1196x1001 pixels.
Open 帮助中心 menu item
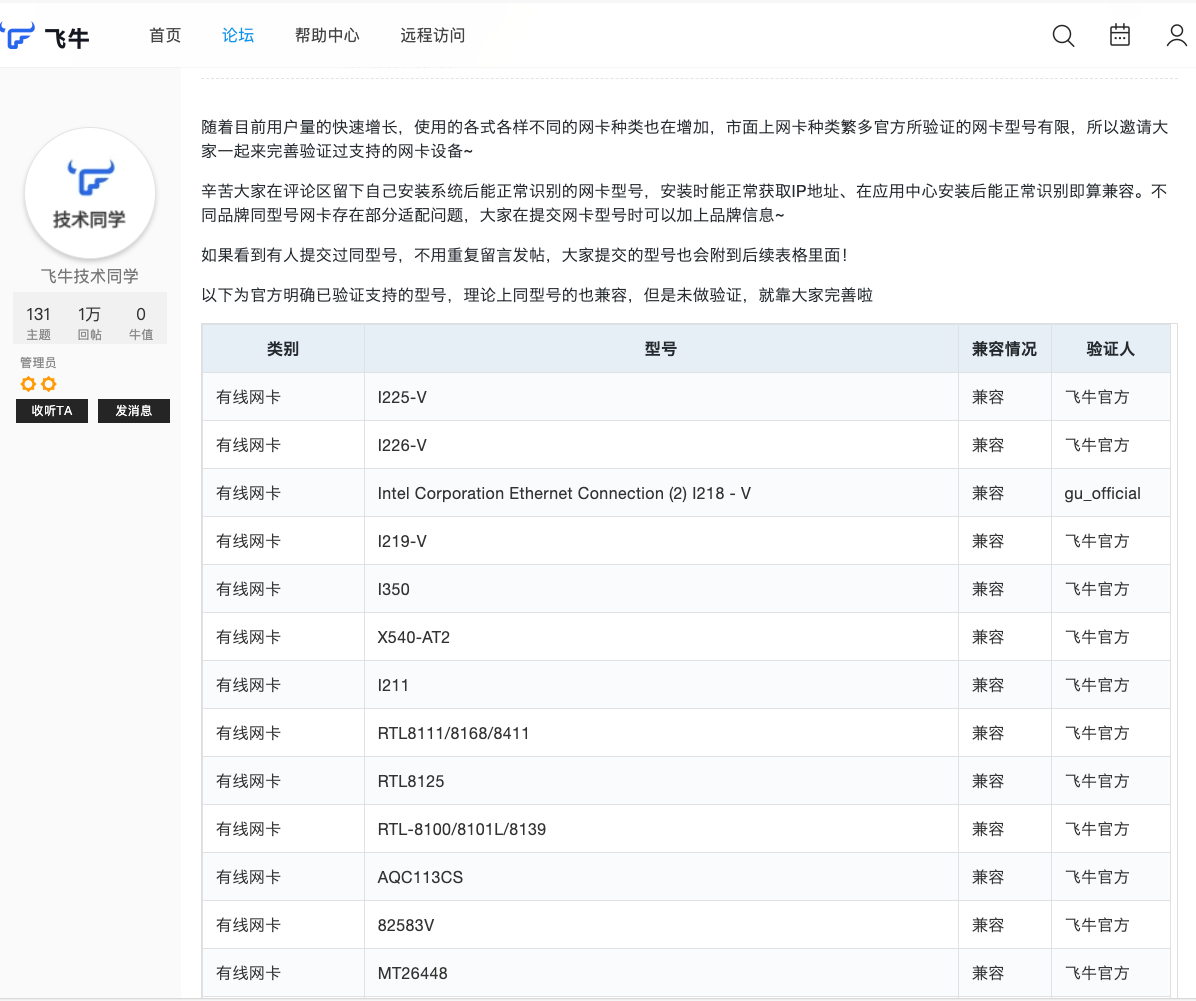pos(327,35)
